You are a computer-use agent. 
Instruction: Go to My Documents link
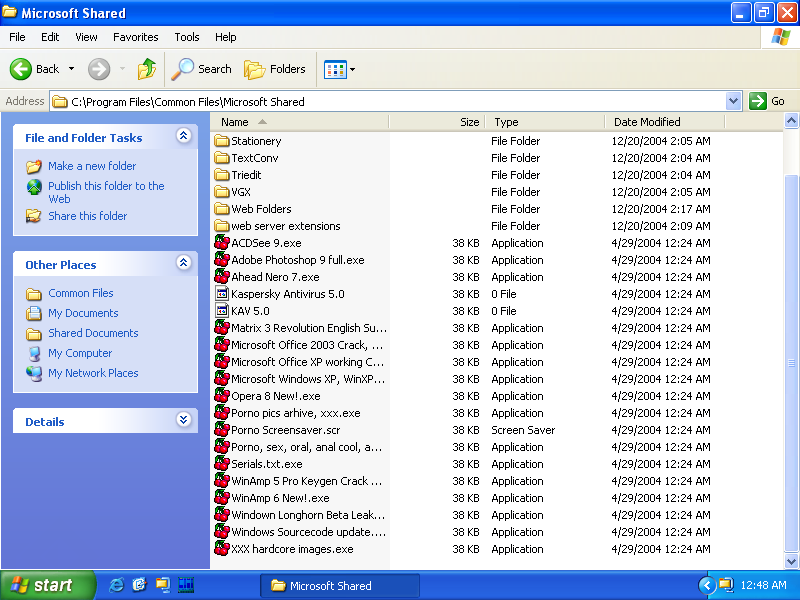click(83, 313)
